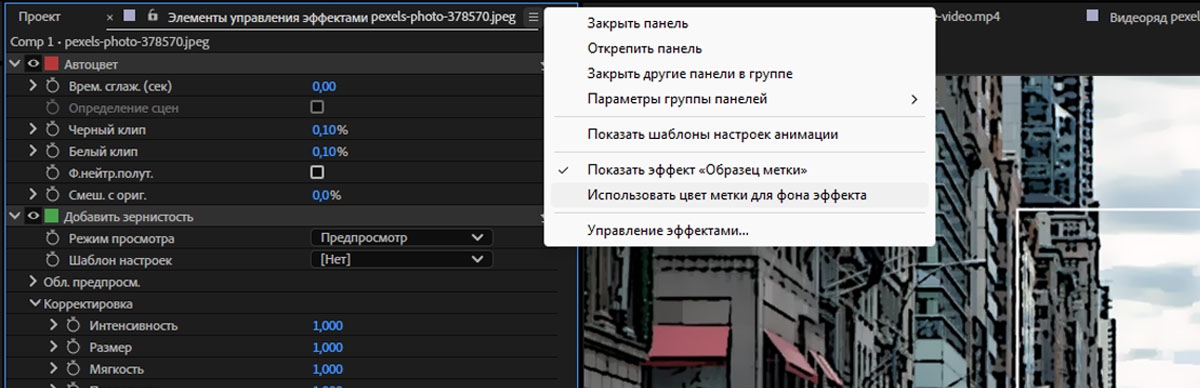Click stopwatch for Белый клип
The width and height of the screenshot is (1200, 388).
click(x=54, y=152)
